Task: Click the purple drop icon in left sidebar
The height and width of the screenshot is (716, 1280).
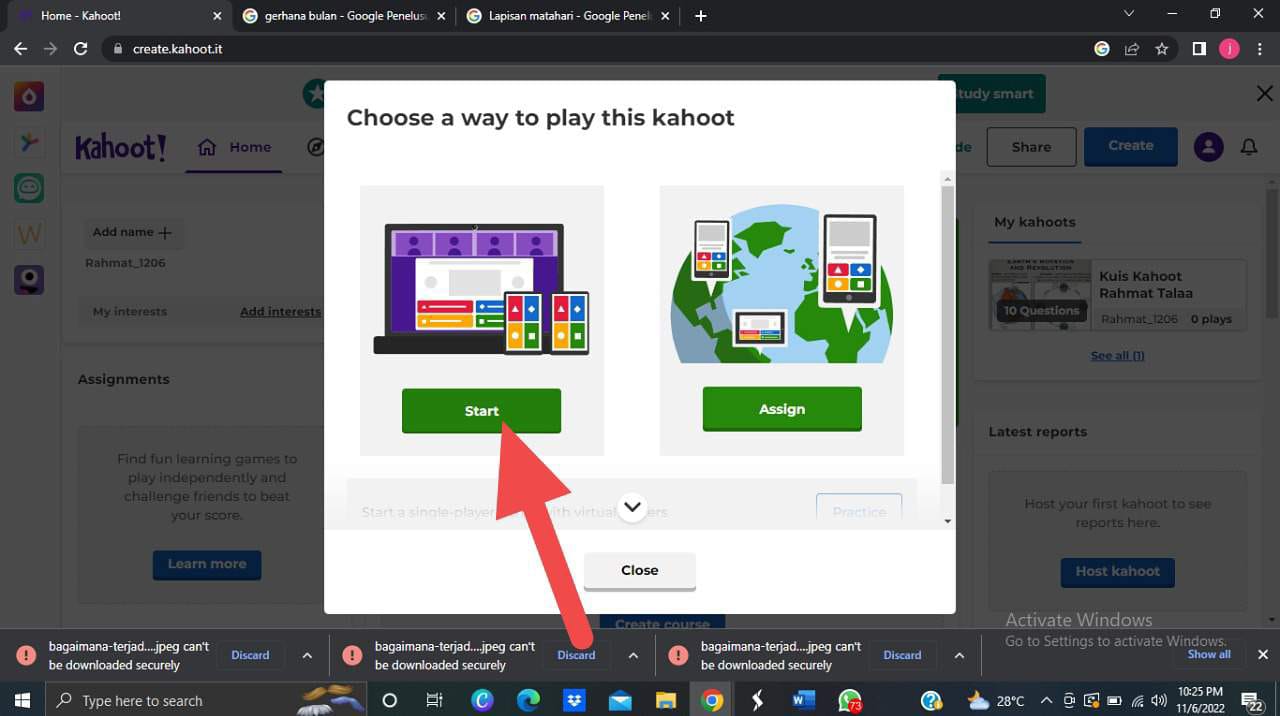Action: pos(29,96)
